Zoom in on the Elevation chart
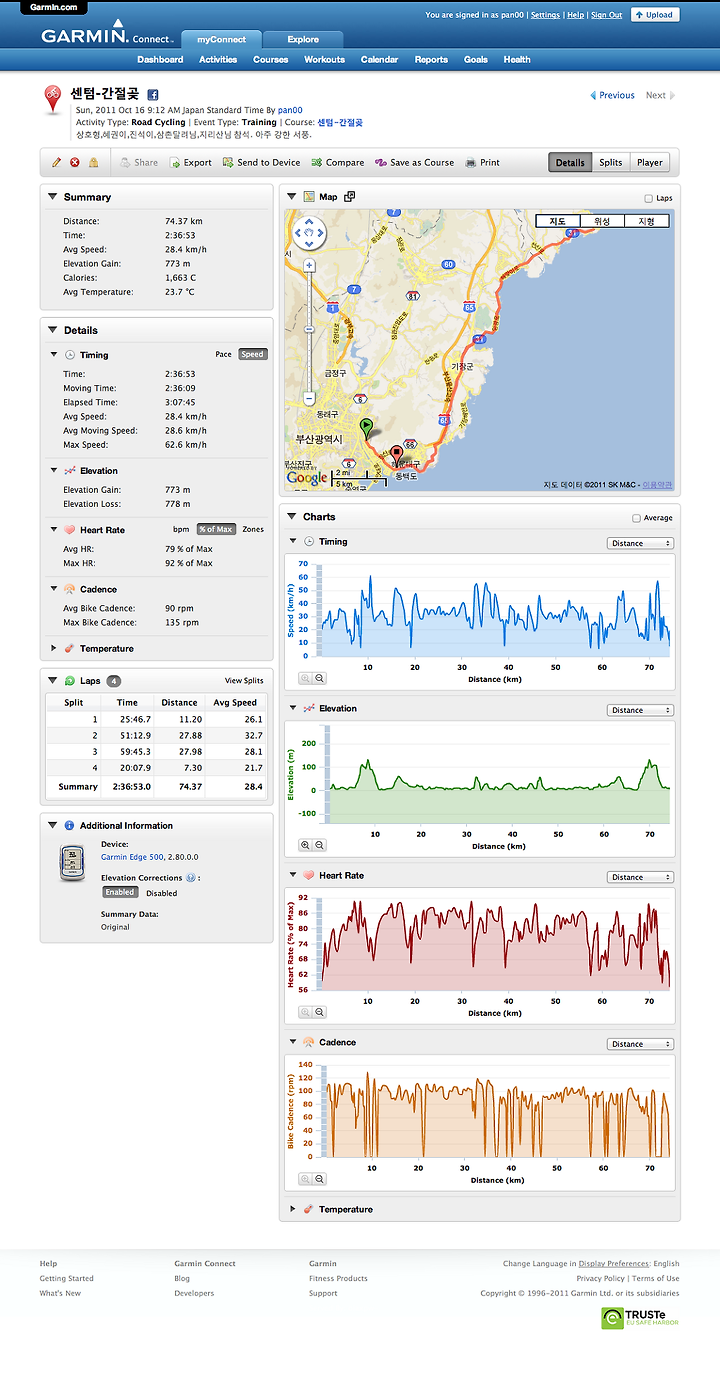 point(307,845)
